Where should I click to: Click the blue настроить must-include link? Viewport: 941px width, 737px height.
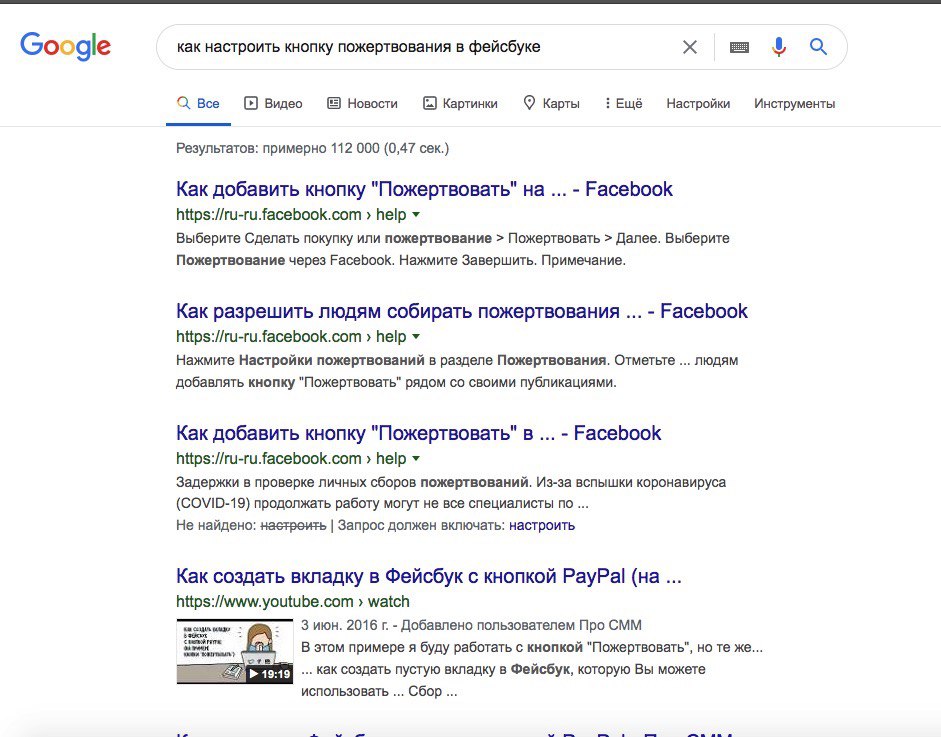click(542, 525)
